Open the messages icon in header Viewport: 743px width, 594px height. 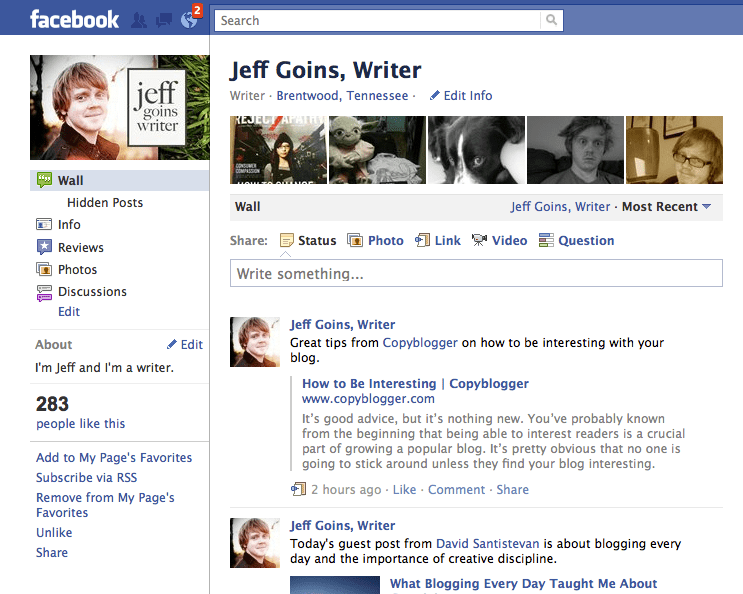[x=164, y=20]
